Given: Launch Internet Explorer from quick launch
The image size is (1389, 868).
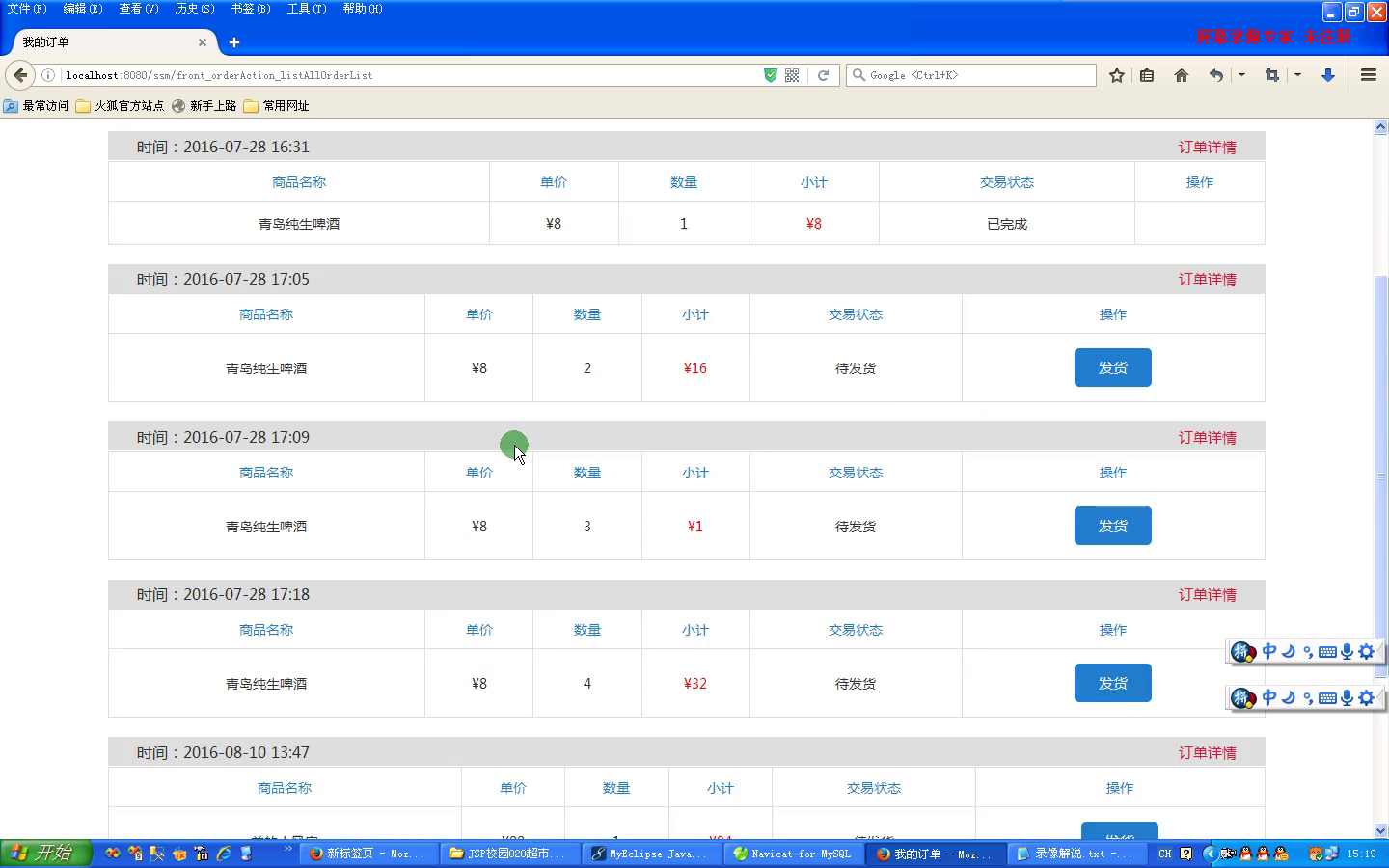Looking at the screenshot, I should tap(224, 854).
